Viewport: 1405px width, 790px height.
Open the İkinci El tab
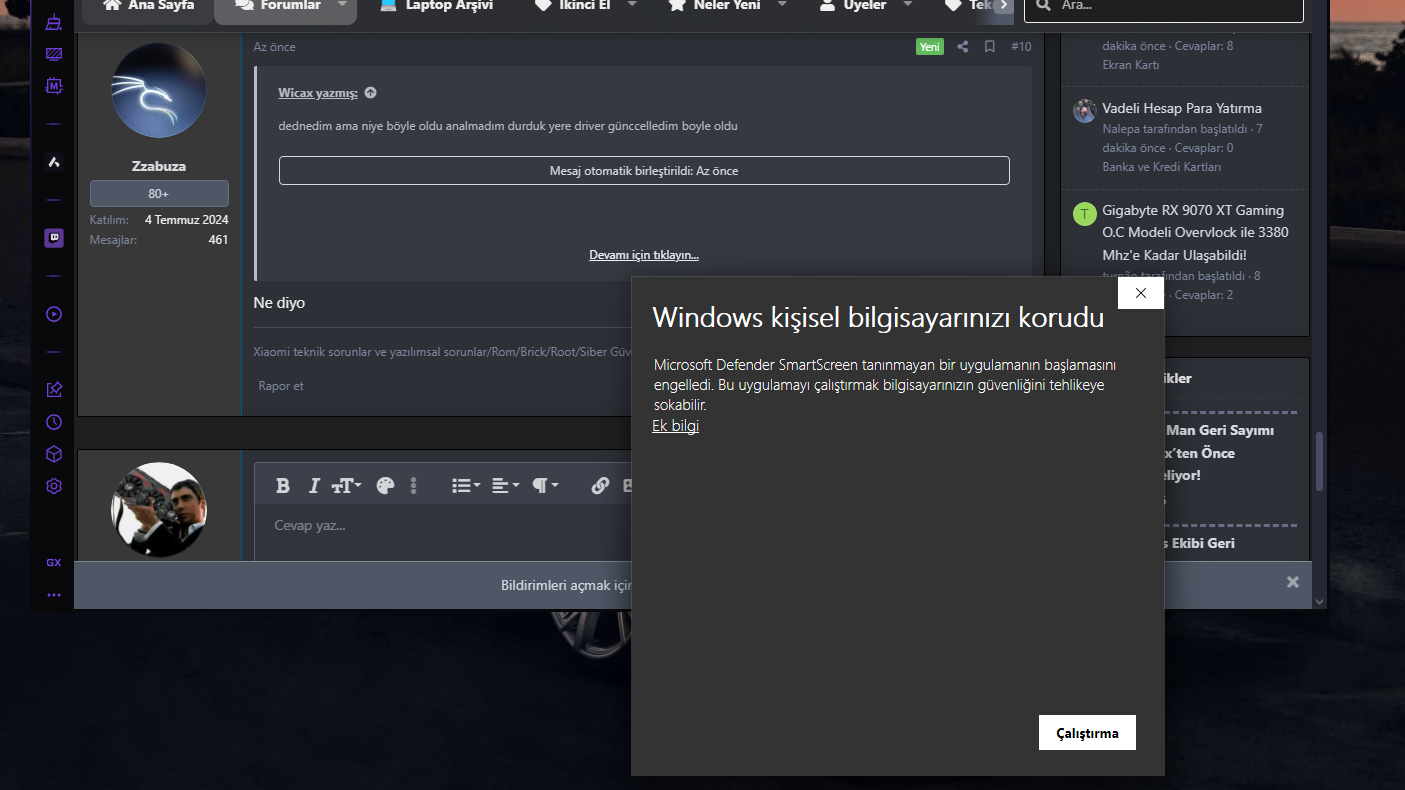[x=572, y=7]
